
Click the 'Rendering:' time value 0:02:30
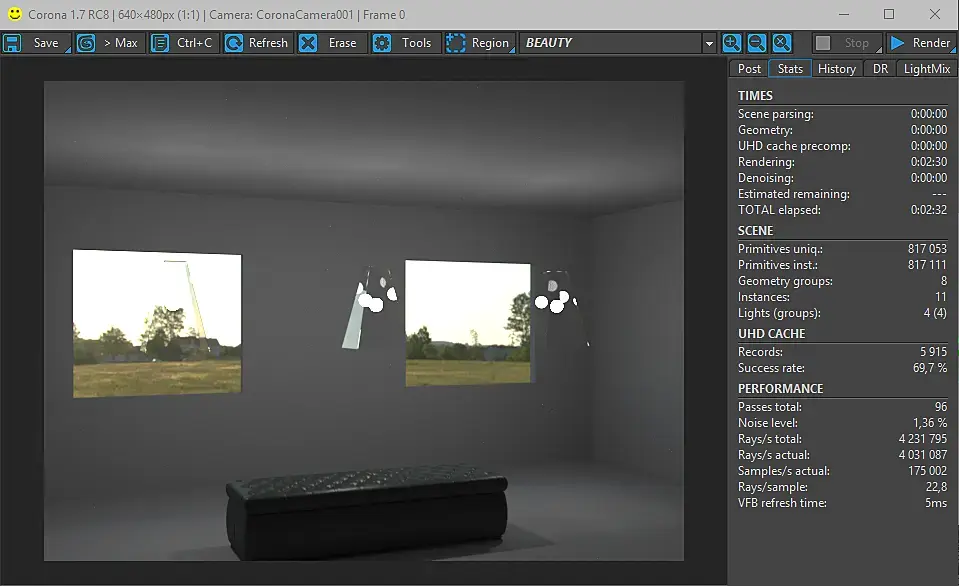(x=928, y=161)
